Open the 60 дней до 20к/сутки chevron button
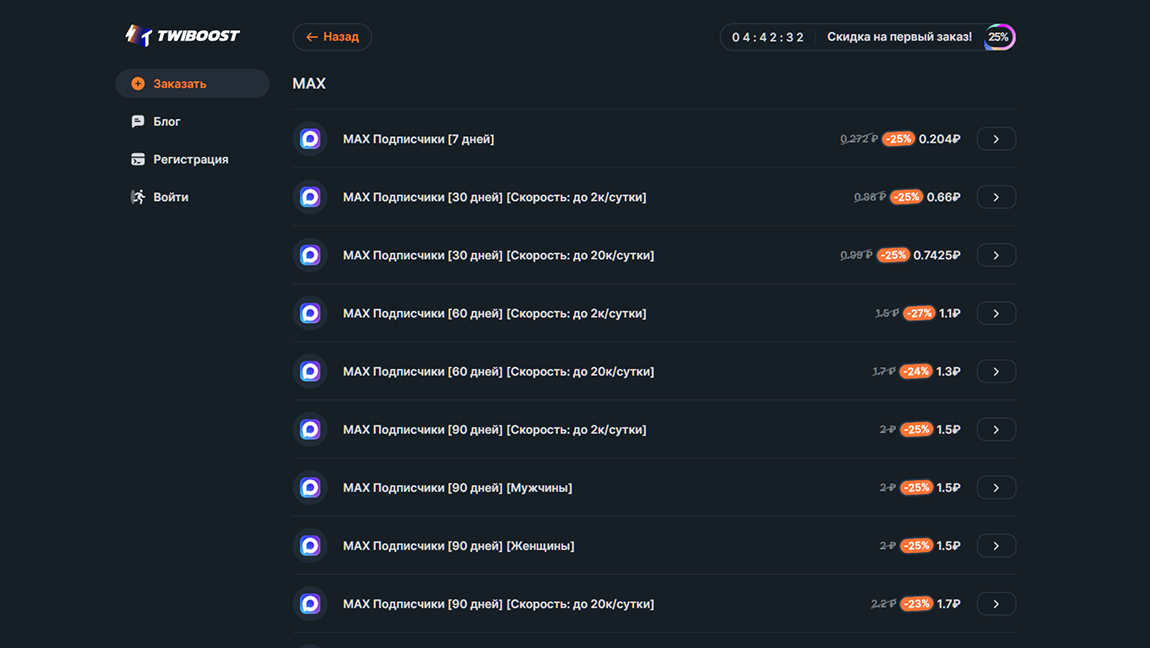 (996, 371)
